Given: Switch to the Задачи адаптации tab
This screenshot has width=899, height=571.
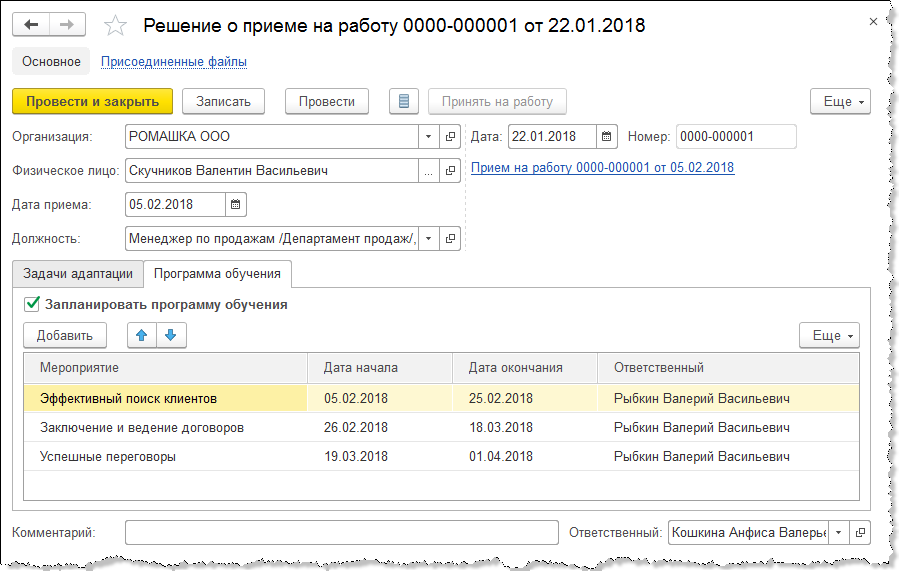Looking at the screenshot, I should (x=78, y=273).
